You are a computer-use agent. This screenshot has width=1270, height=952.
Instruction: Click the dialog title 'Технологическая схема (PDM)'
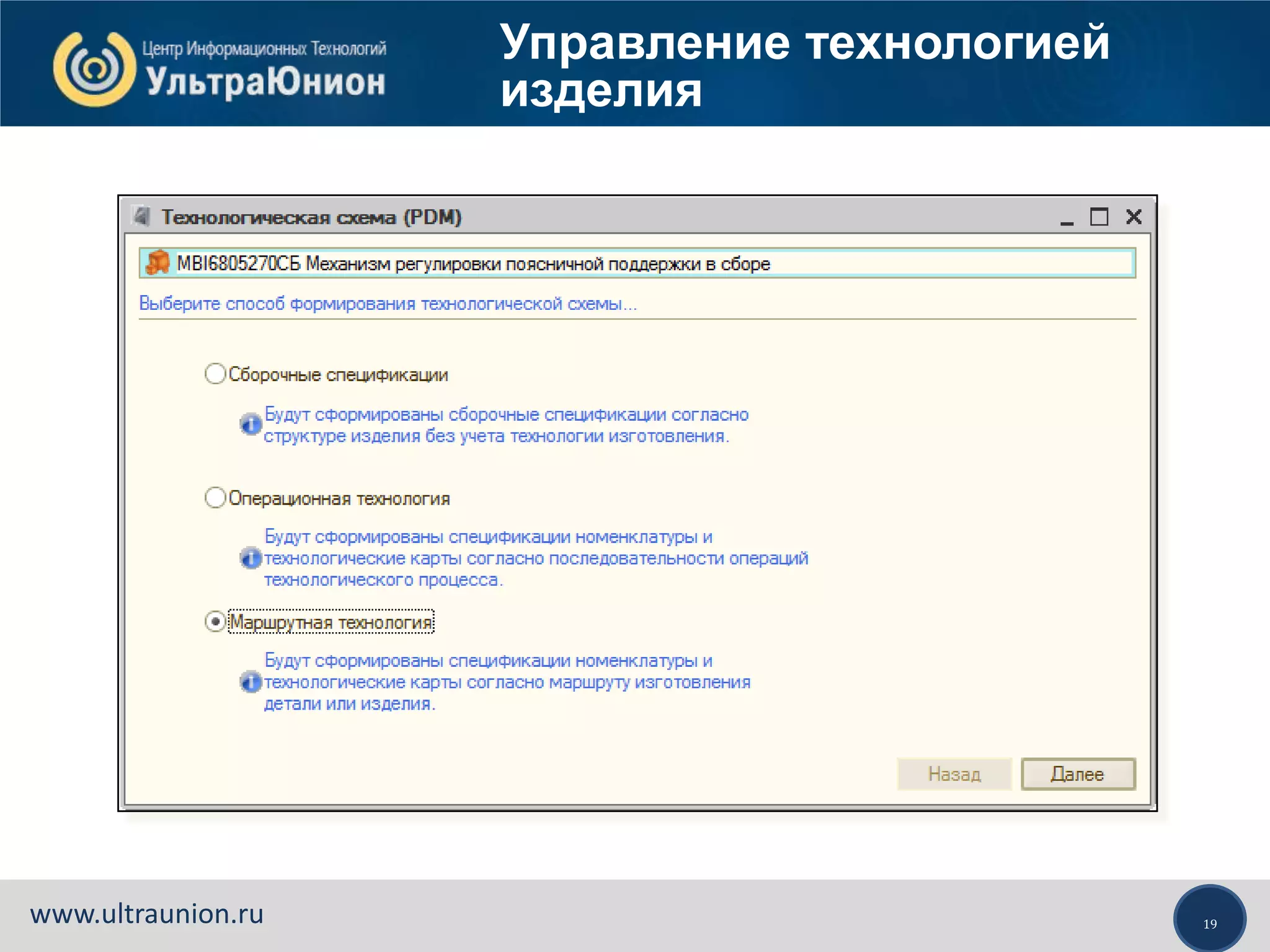tap(312, 217)
